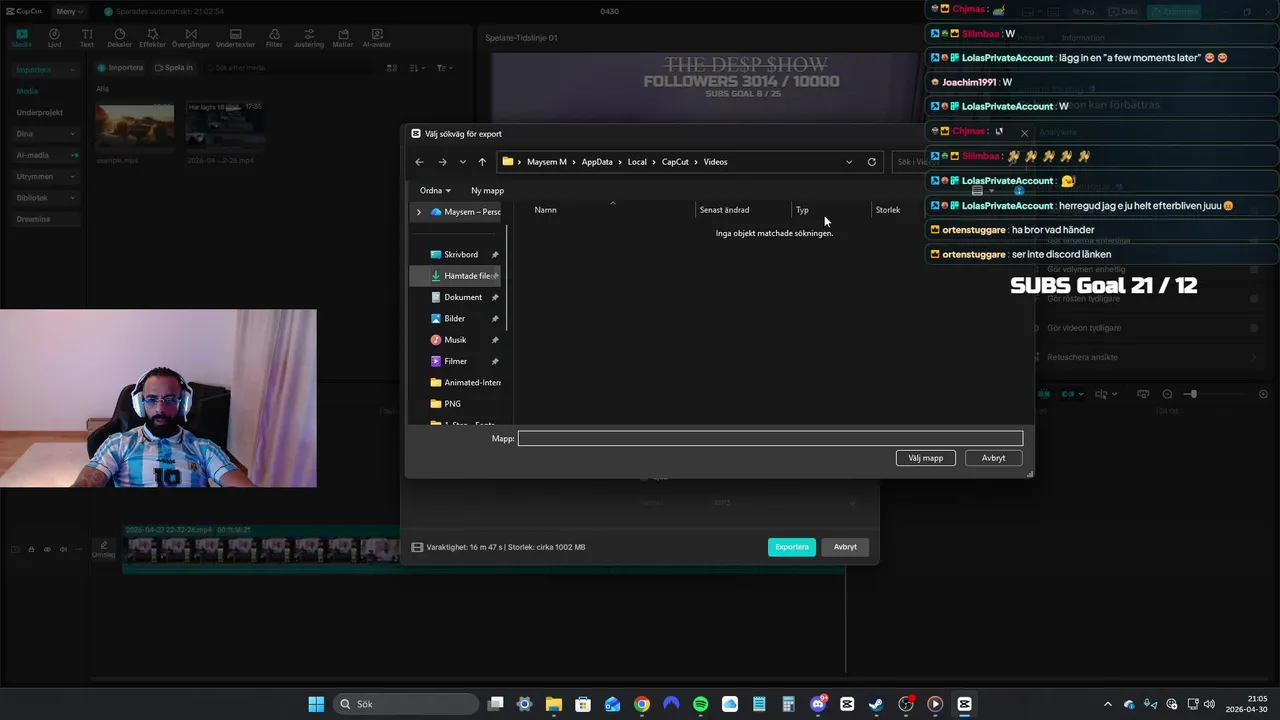The height and width of the screenshot is (720, 1280).
Task: Open the Text tool in CapCut
Action: [x=87, y=38]
